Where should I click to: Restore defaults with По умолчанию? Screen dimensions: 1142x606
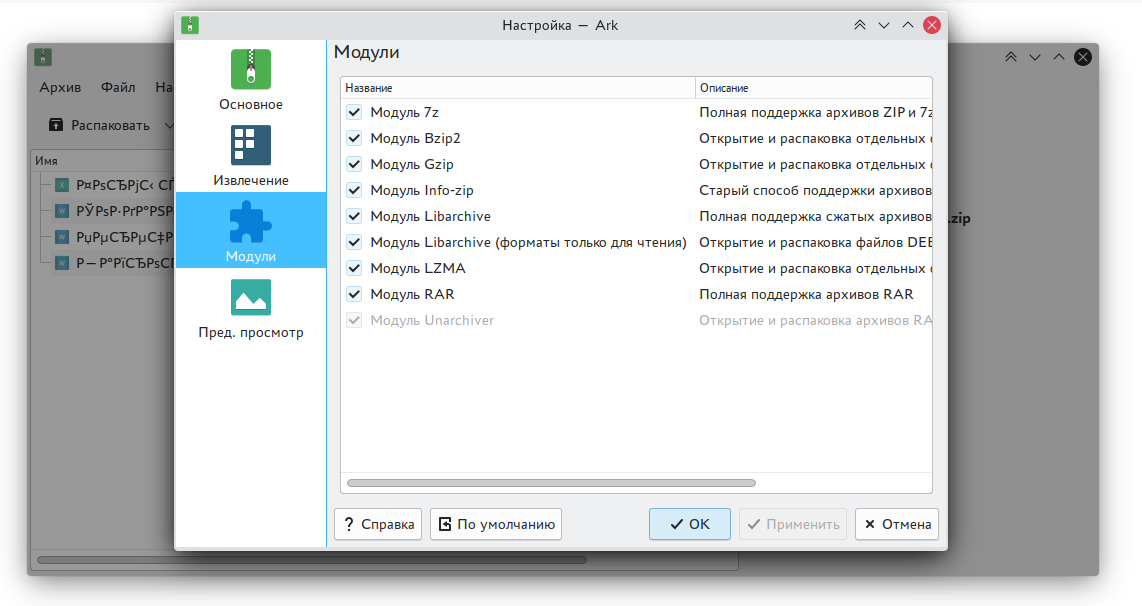(x=496, y=524)
